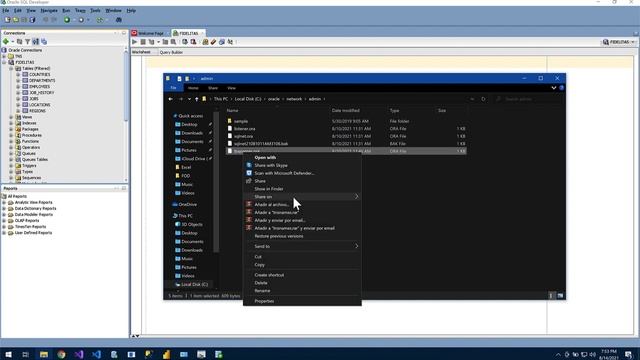Open the View ribbon tab in File Explorer
Image resolution: width=640 pixels, height=360 pixels.
coord(231,88)
